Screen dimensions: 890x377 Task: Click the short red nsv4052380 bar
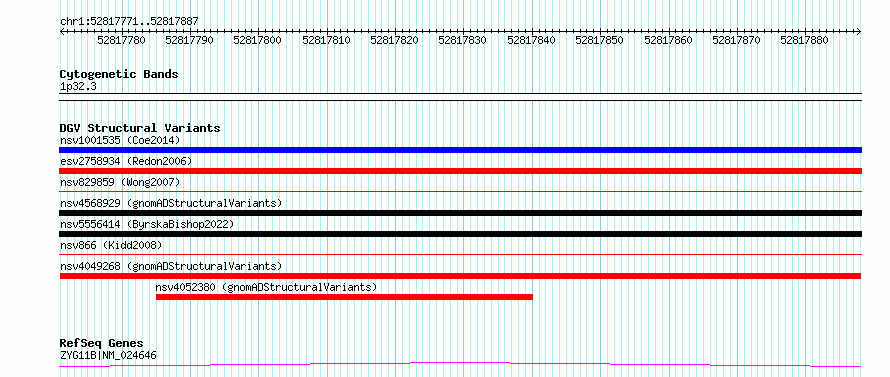345,297
